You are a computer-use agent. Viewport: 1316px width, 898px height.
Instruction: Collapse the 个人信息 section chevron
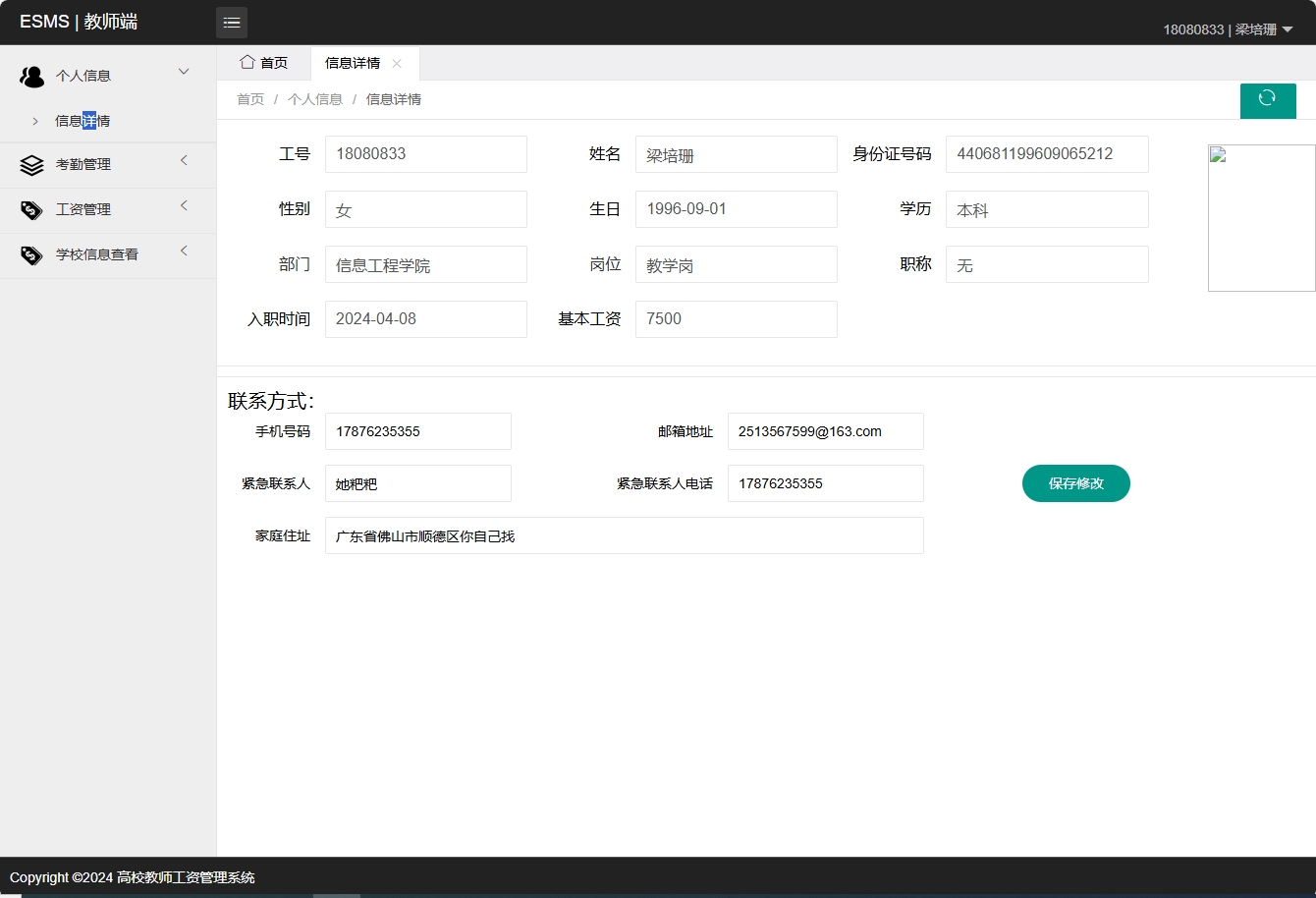click(x=184, y=72)
